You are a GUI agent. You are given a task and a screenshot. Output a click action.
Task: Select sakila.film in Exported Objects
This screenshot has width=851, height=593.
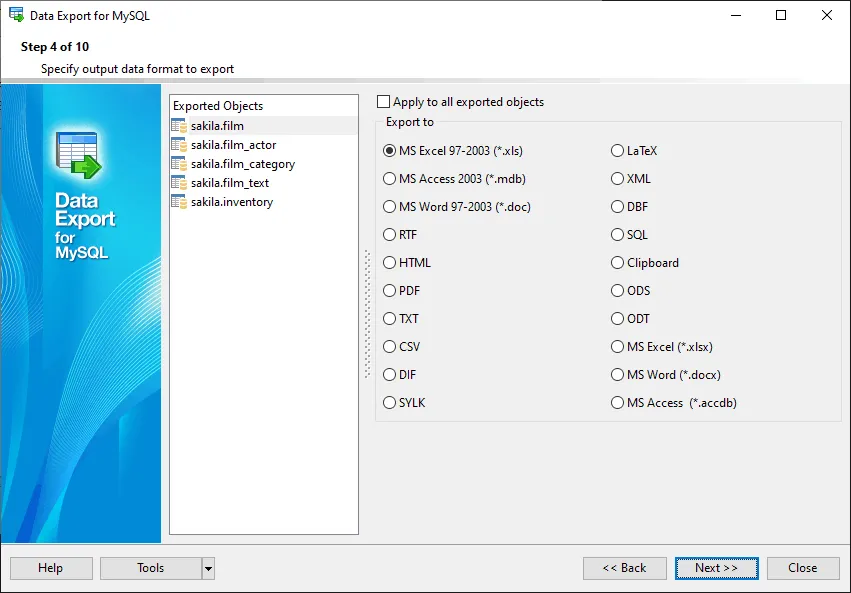(264, 126)
